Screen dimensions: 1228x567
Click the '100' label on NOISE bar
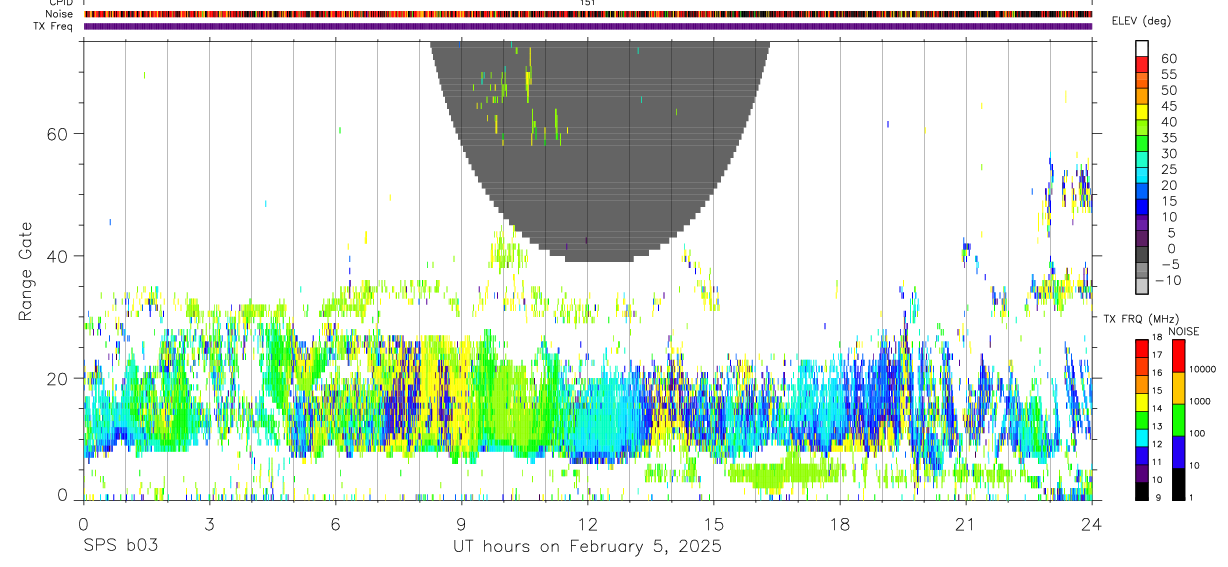click(x=1196, y=433)
